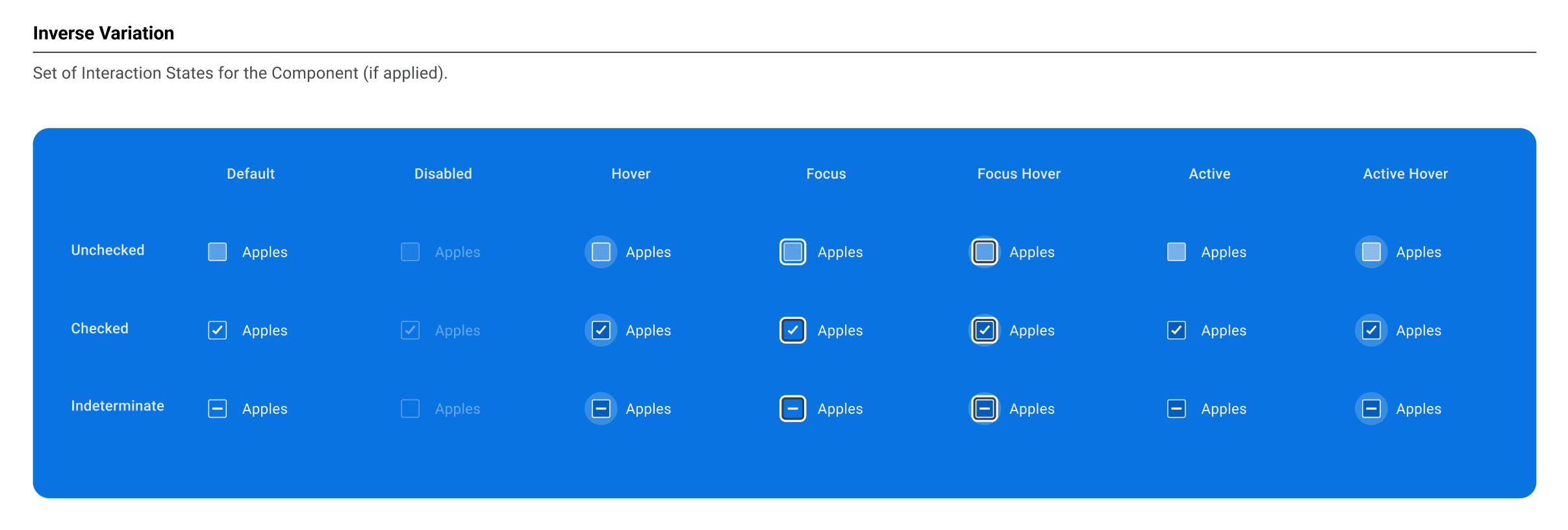1568x530 pixels.
Task: Uncheck the Default checked Apples checkbox
Action: click(217, 331)
